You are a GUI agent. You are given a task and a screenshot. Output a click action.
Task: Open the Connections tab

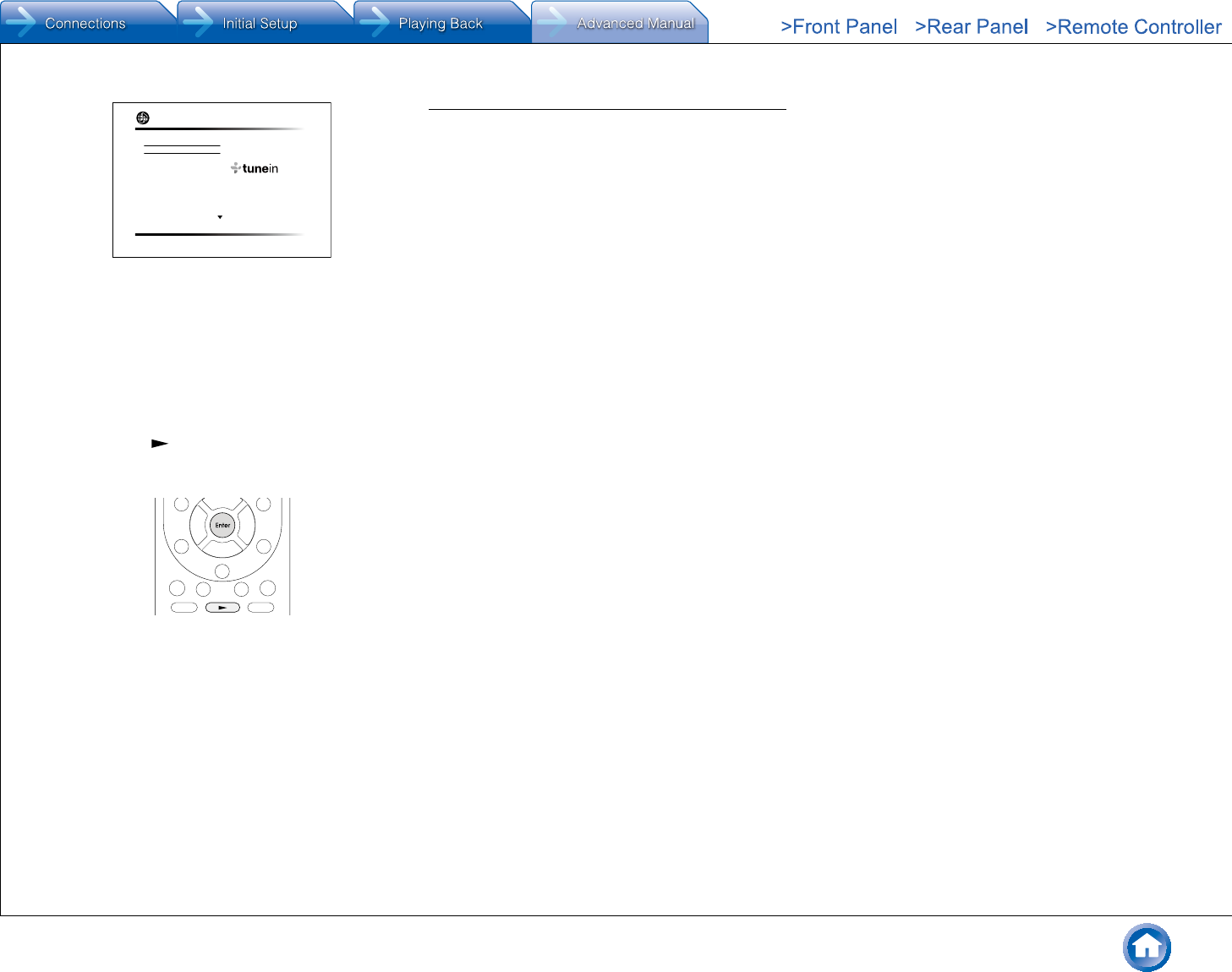[88, 23]
